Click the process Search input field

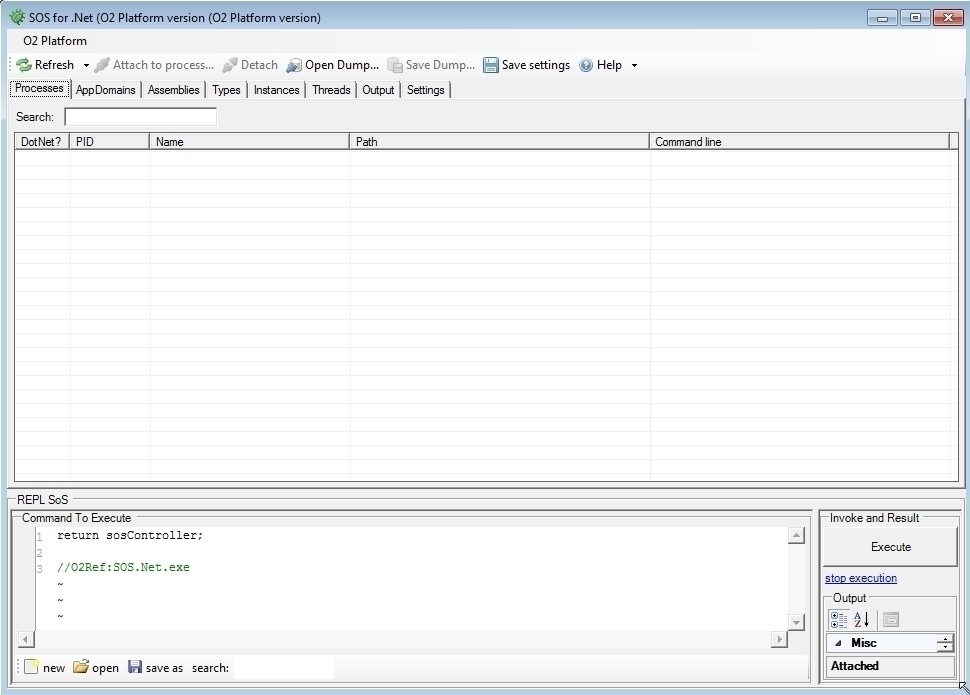pos(140,117)
